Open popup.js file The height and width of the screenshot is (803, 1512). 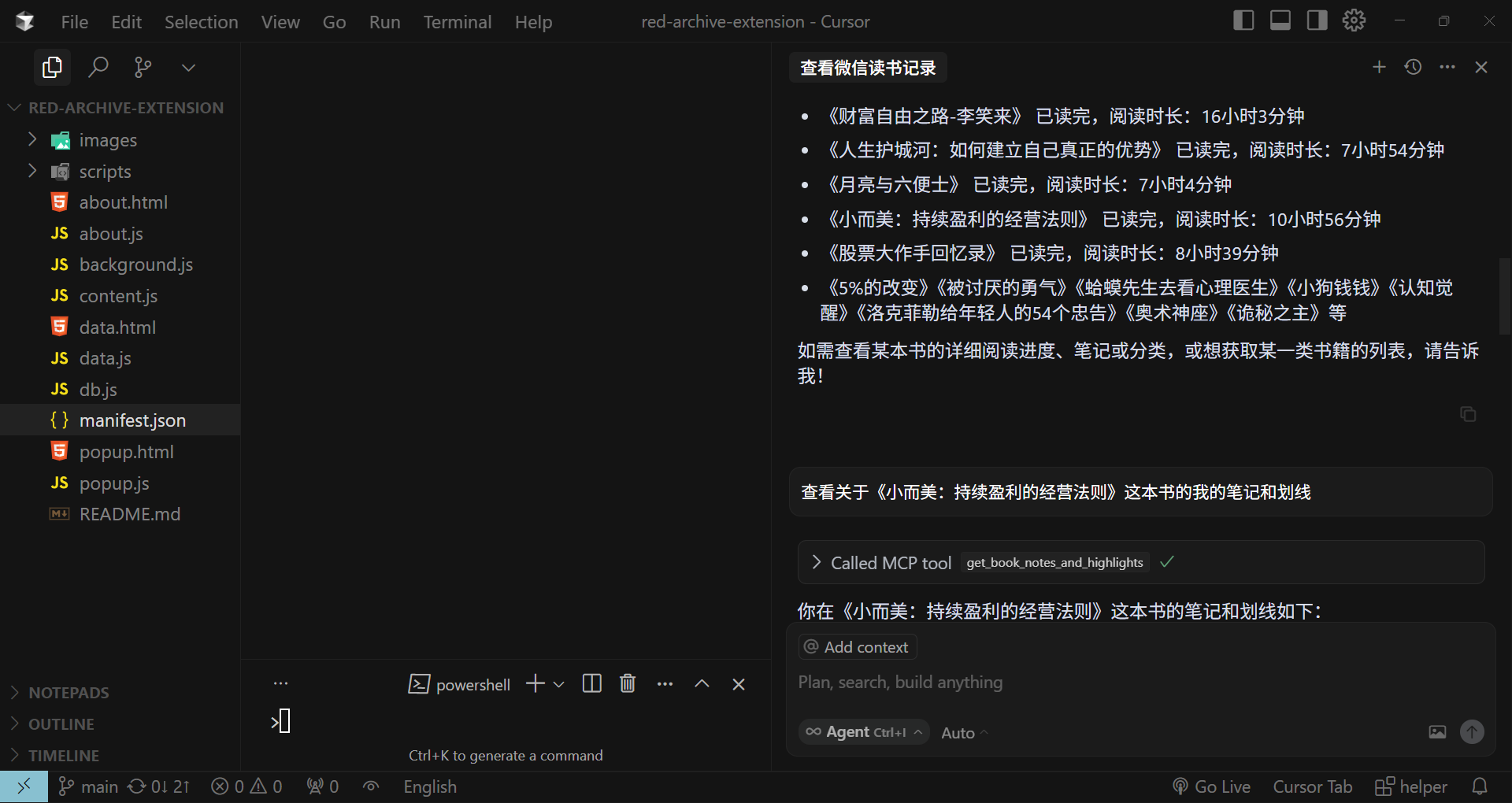[120, 483]
